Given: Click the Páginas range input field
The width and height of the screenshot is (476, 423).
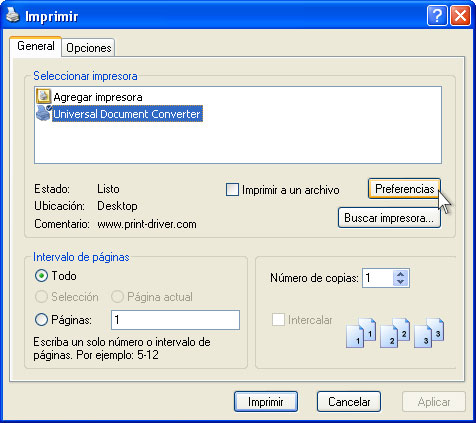Looking at the screenshot, I should coord(175,320).
